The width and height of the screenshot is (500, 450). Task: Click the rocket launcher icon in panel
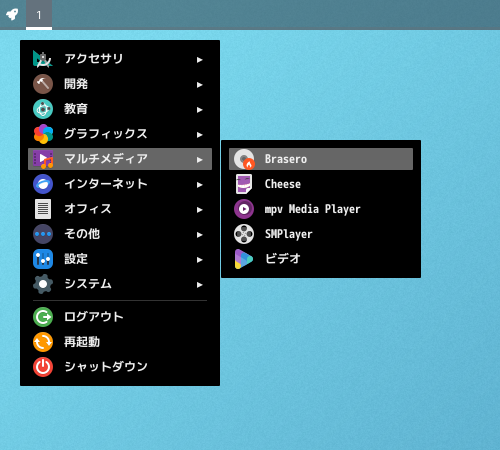[x=12, y=14]
